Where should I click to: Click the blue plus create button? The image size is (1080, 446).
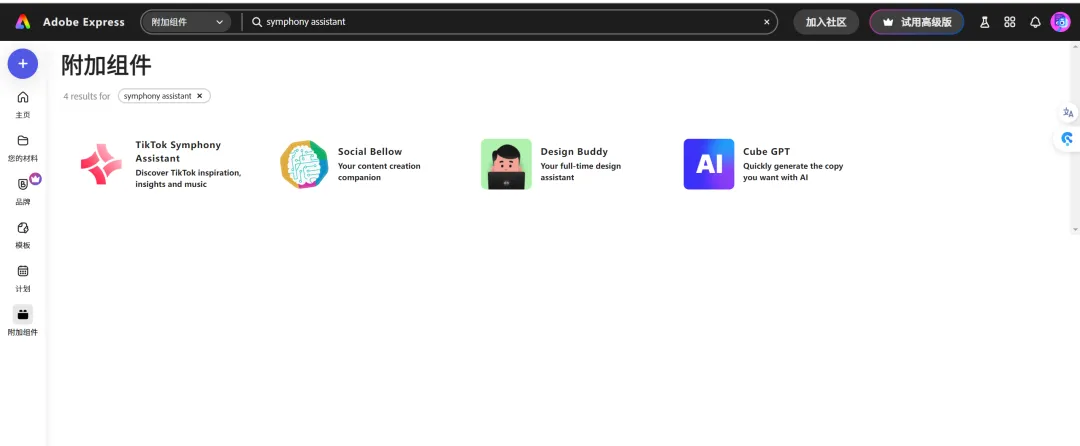(x=23, y=63)
